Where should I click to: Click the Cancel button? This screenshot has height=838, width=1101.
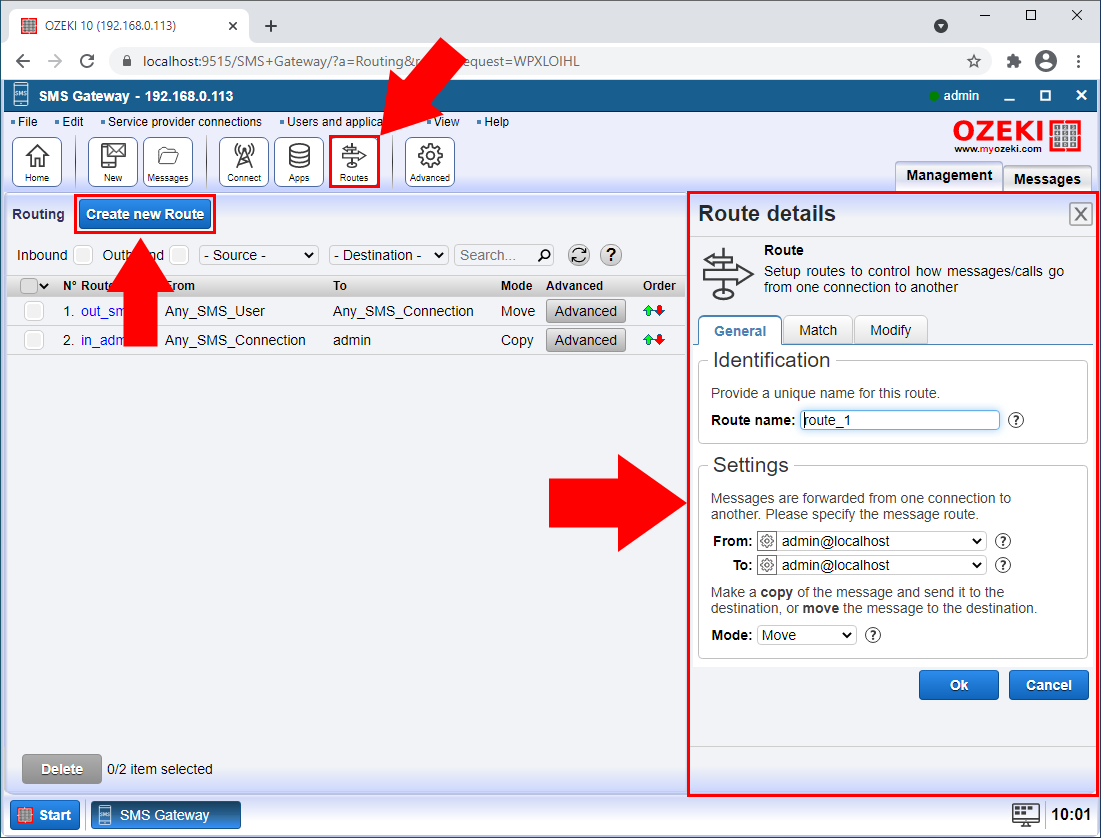click(x=1048, y=685)
